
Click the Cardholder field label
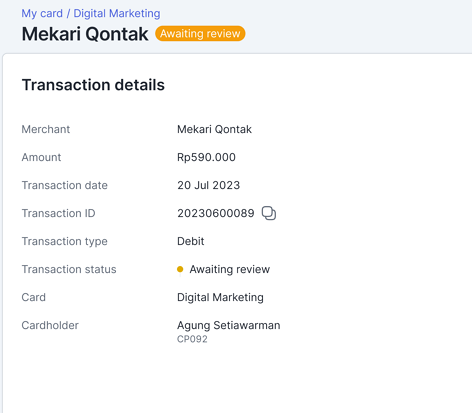pyautogui.click(x=50, y=325)
